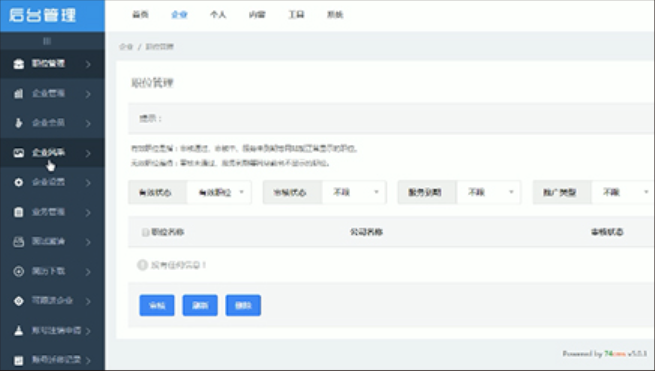Viewport: 655px width, 371px height.
Task: Open the 工具 top navigation tab
Action: click(x=296, y=15)
